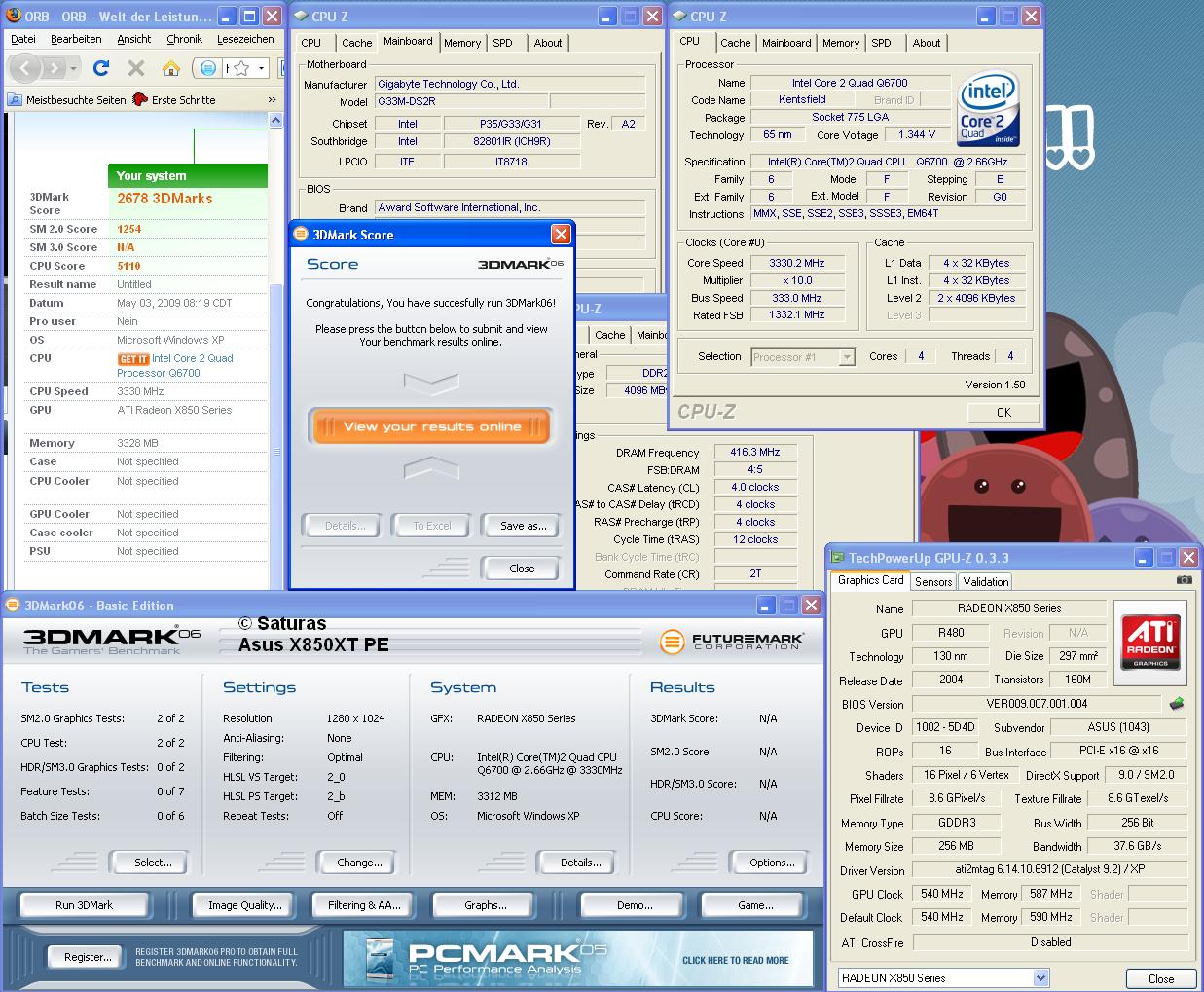Select SPD tab in left CPU-Z window
Image resolution: width=1204 pixels, height=992 pixels.
click(x=502, y=43)
